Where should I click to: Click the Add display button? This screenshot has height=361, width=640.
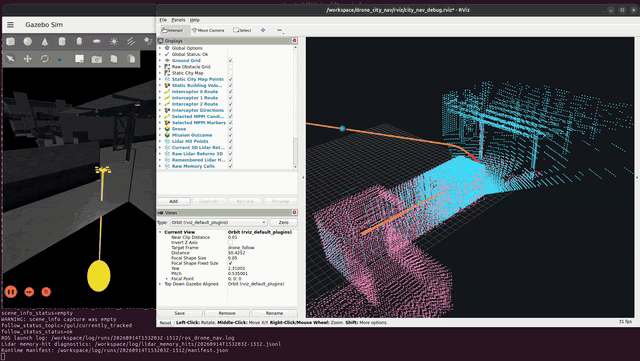[x=173, y=201]
